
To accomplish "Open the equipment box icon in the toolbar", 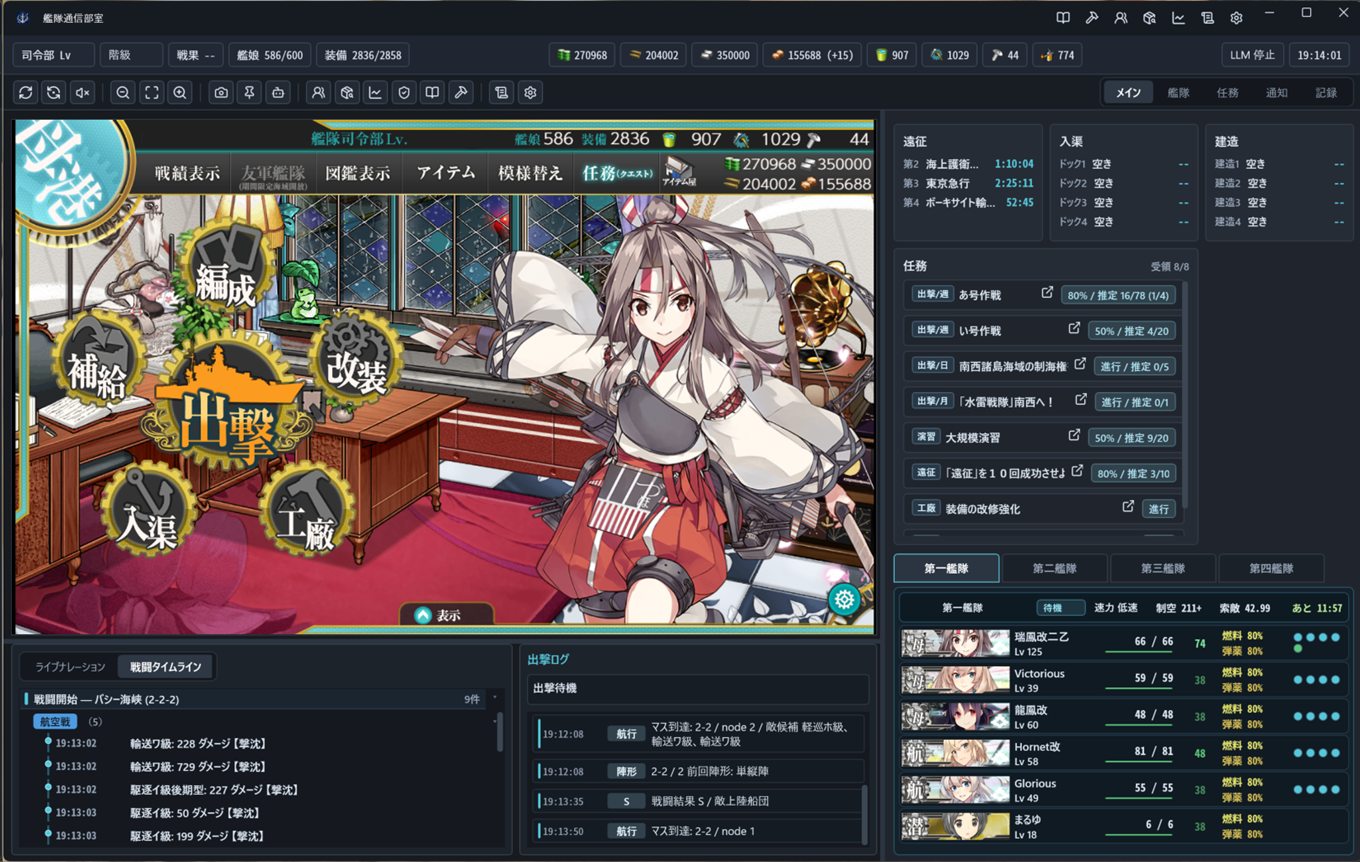I will [x=346, y=92].
